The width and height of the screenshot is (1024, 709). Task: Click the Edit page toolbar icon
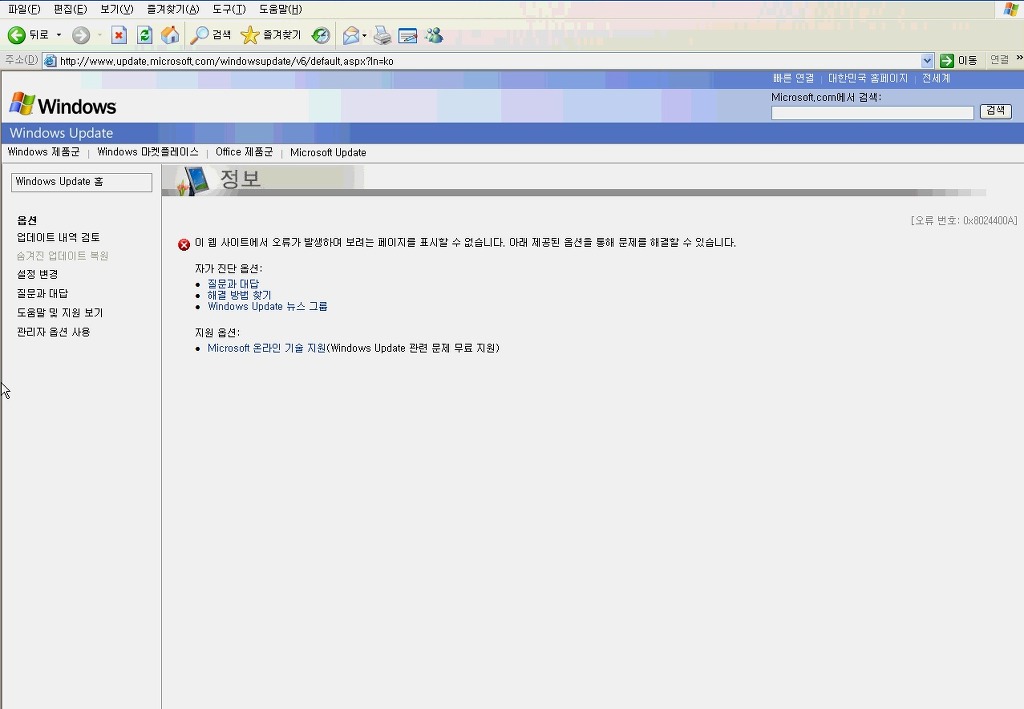408,35
